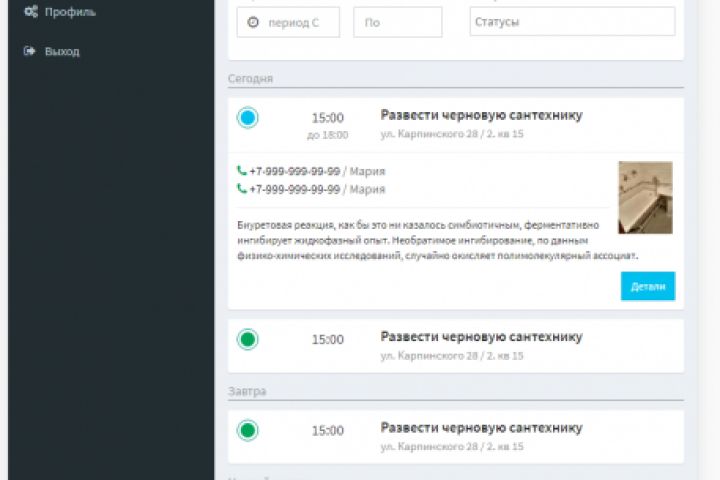Open Профиль menu item

(x=70, y=12)
